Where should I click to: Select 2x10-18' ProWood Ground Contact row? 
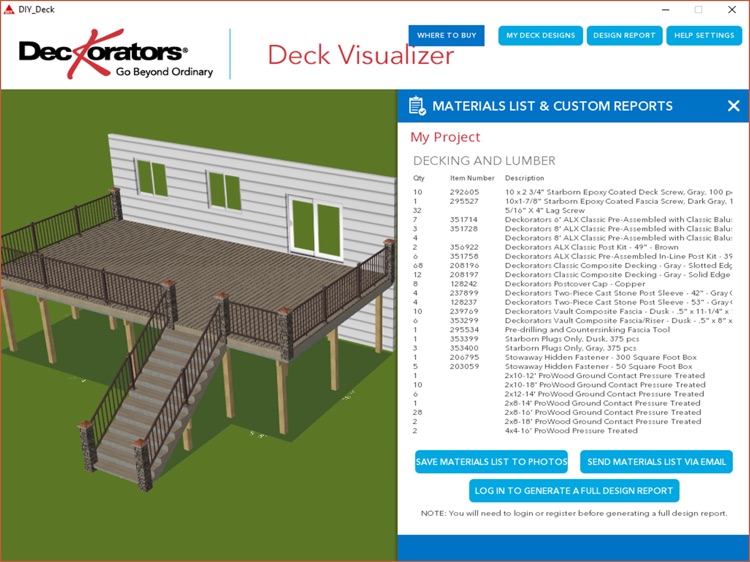pos(573,385)
